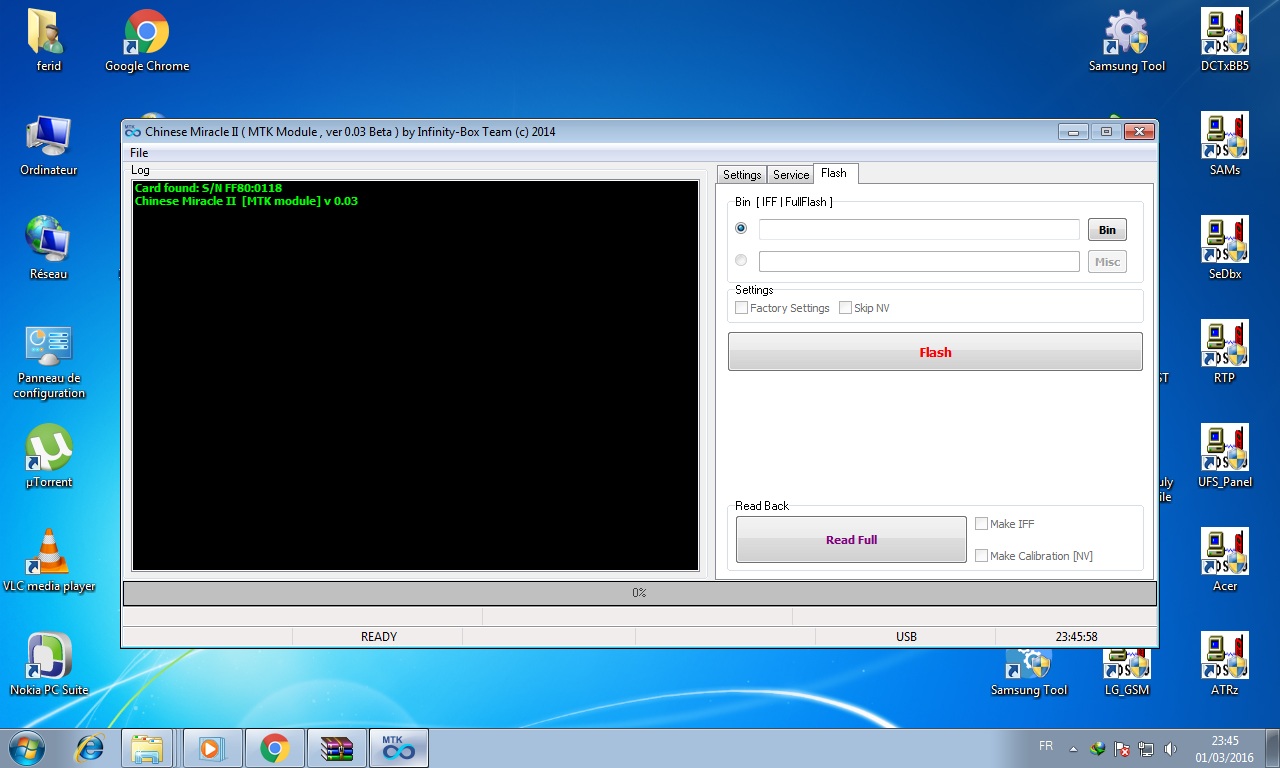Viewport: 1280px width, 768px height.
Task: Open Windows Media Player taskbar icon
Action: [x=212, y=748]
